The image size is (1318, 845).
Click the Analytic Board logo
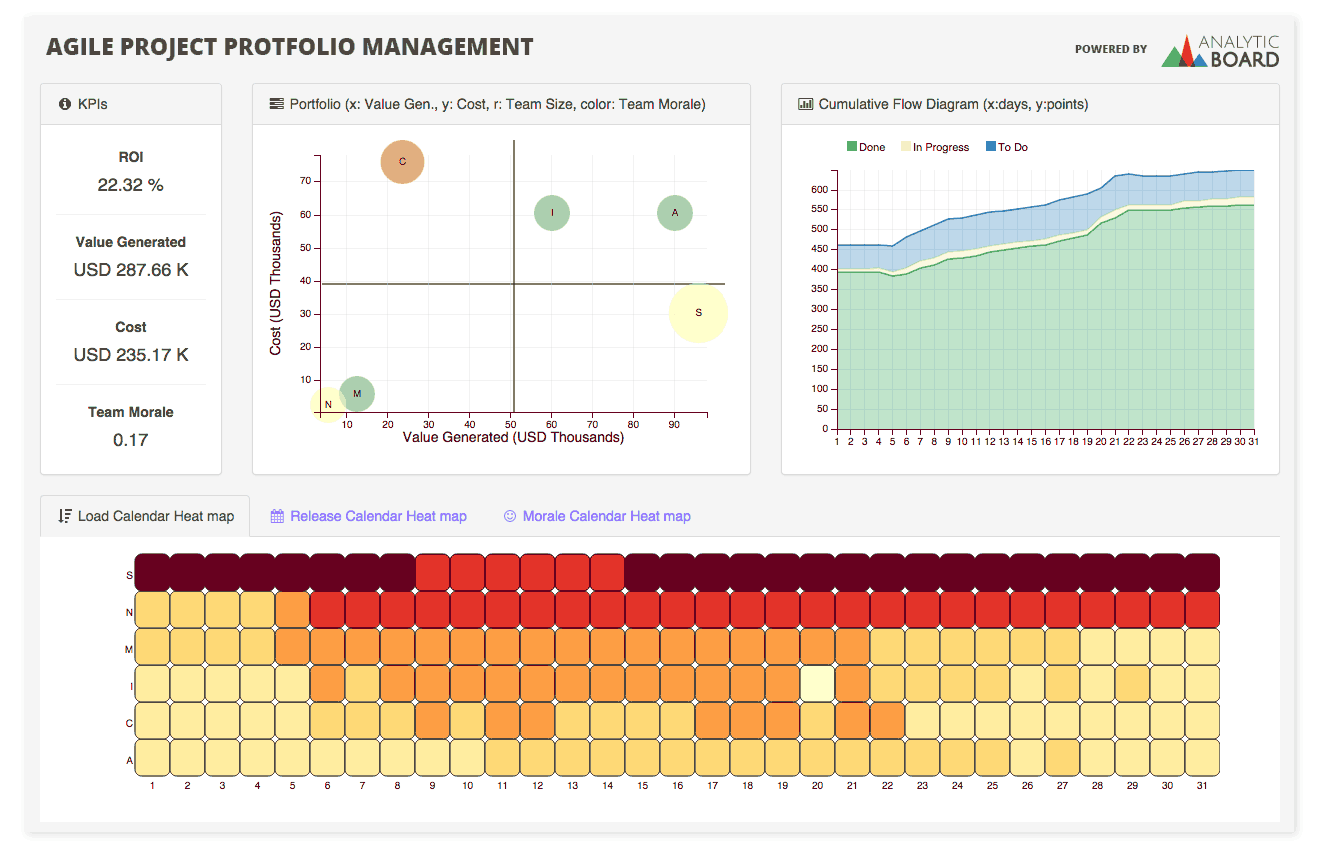click(1220, 51)
